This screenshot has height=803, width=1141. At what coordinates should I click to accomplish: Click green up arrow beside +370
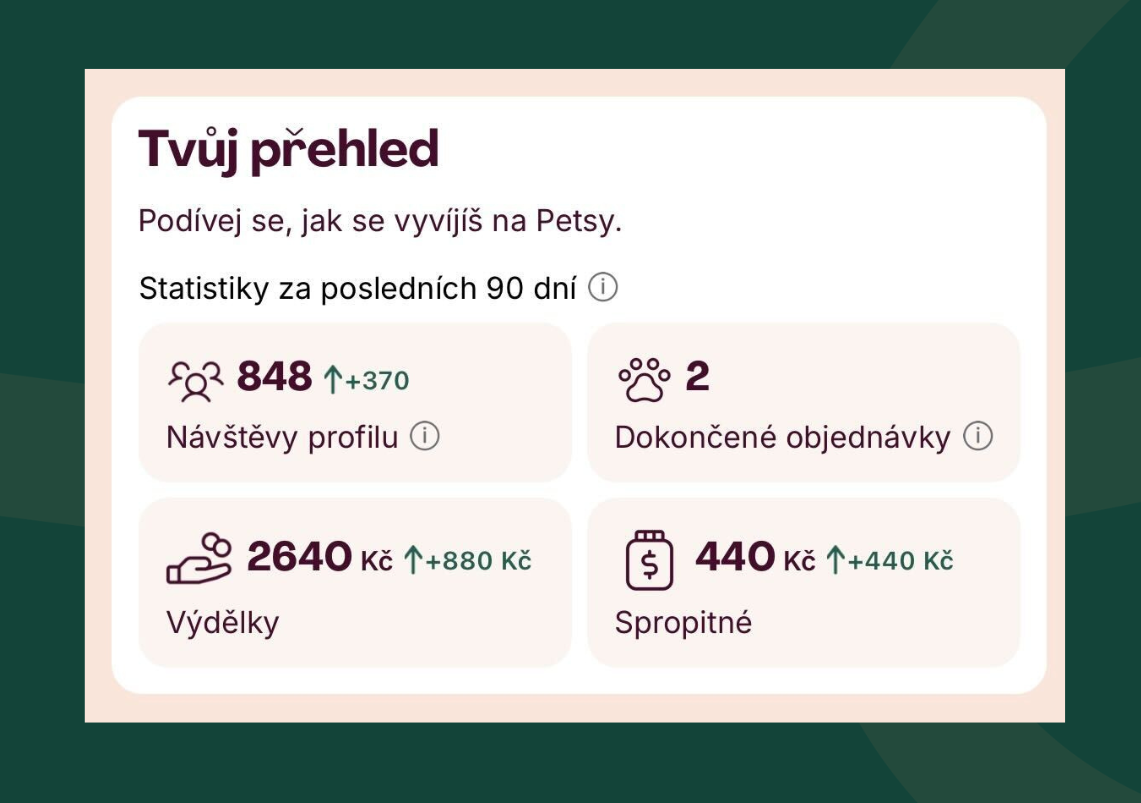click(332, 380)
